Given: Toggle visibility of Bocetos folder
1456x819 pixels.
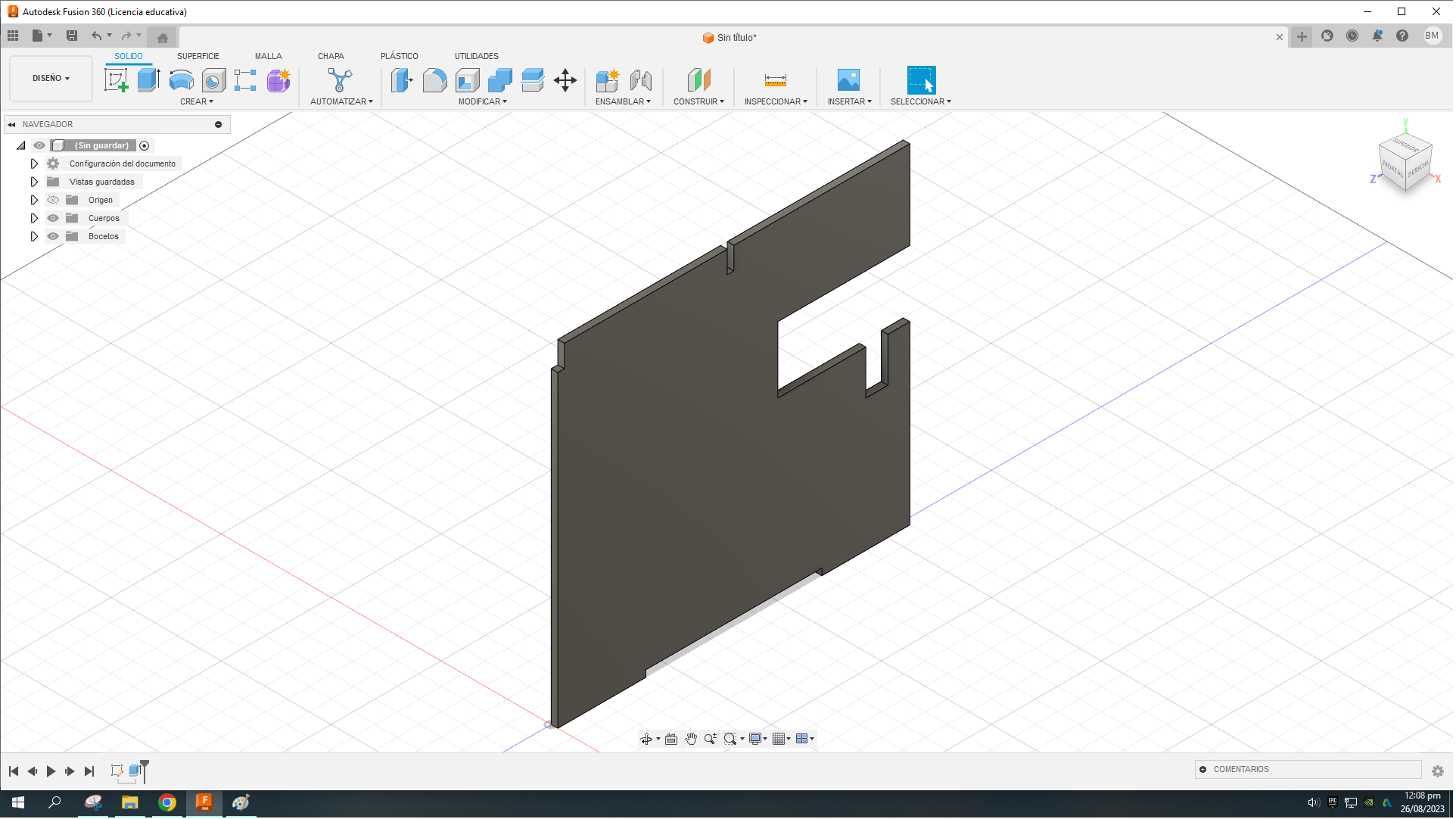Looking at the screenshot, I should pos(53,236).
